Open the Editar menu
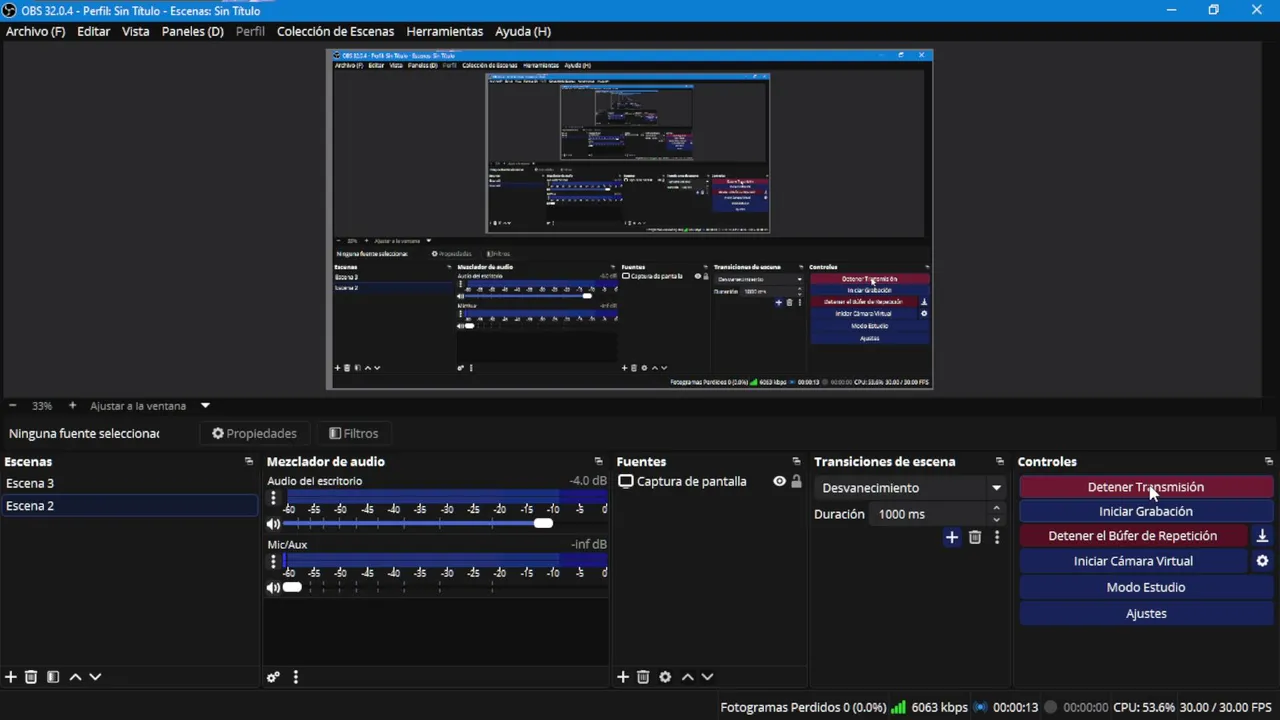1280x720 pixels. [x=93, y=31]
